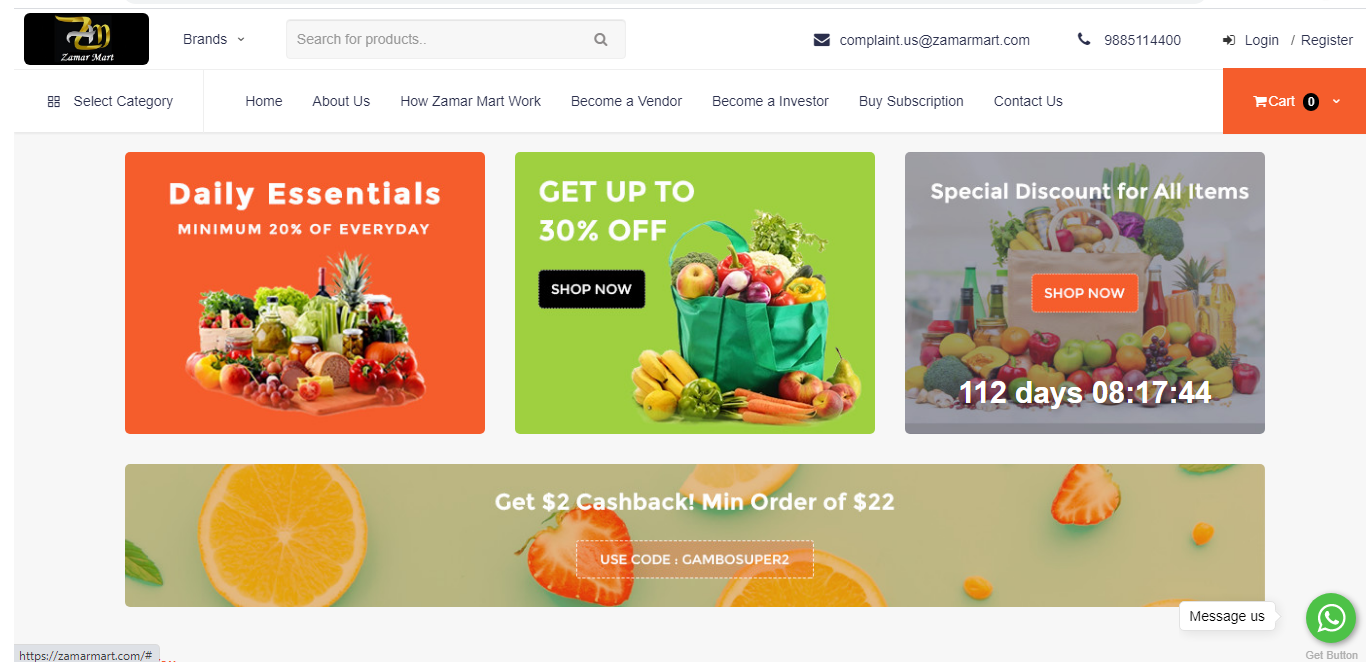The height and width of the screenshot is (662, 1366).
Task: Click the envelope email icon
Action: 822,40
